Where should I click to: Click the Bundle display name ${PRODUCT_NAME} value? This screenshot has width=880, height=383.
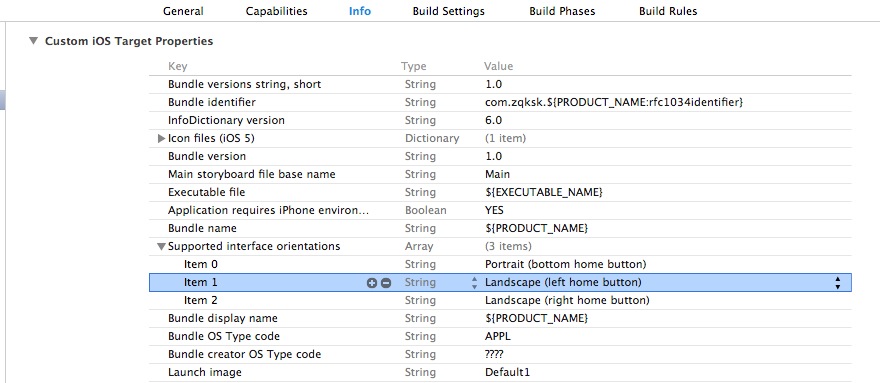537,318
